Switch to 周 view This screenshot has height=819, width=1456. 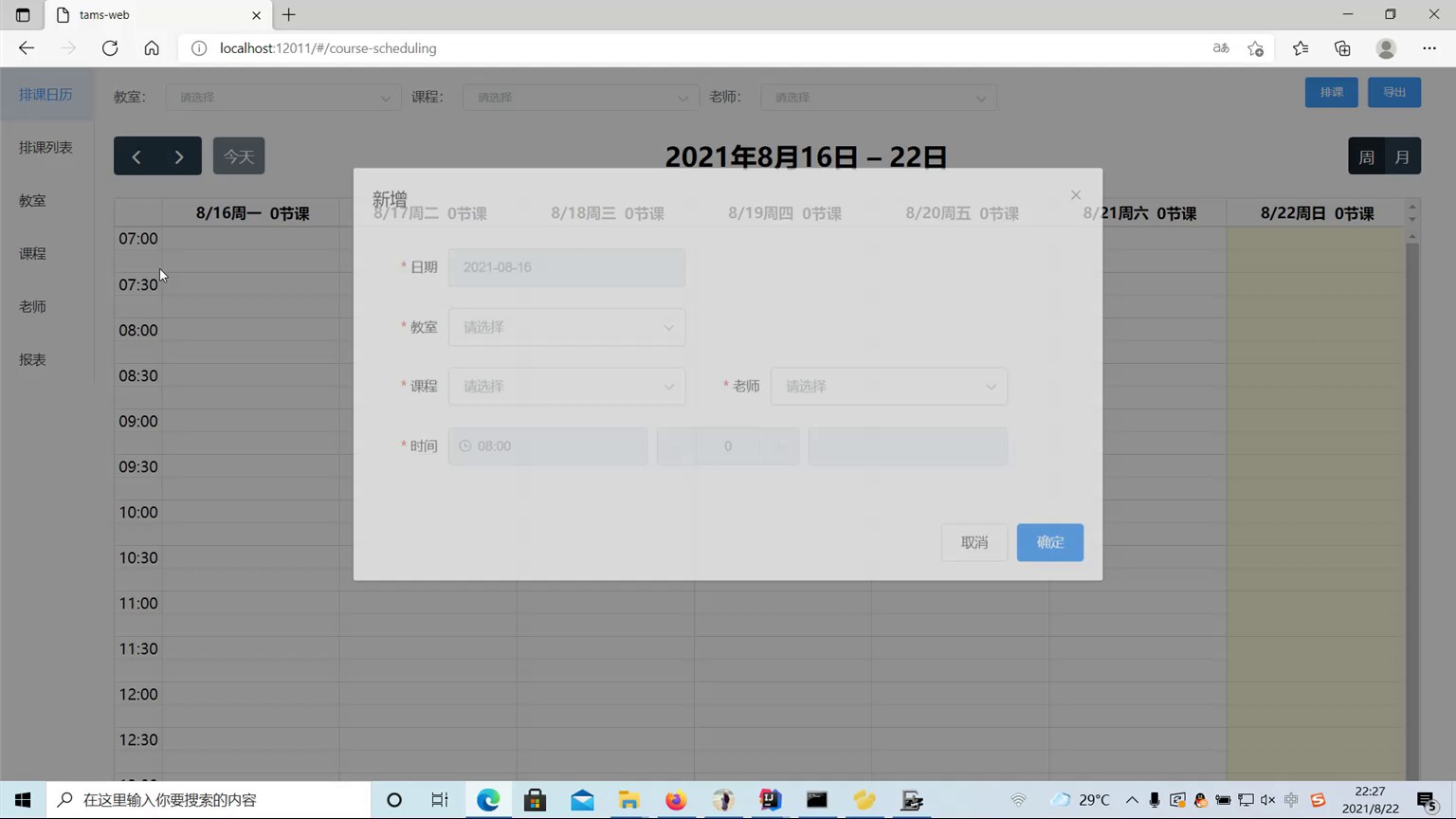click(1367, 156)
